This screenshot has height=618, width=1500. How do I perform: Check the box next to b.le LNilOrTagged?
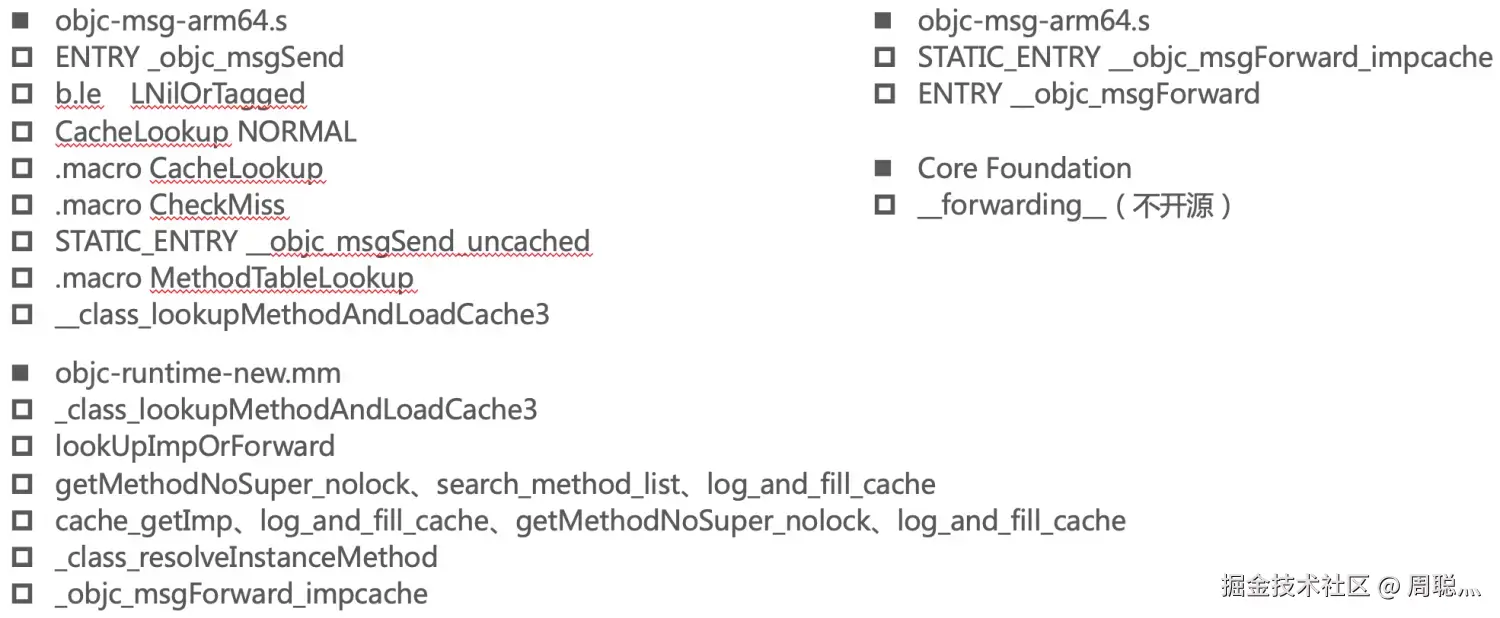[21, 94]
